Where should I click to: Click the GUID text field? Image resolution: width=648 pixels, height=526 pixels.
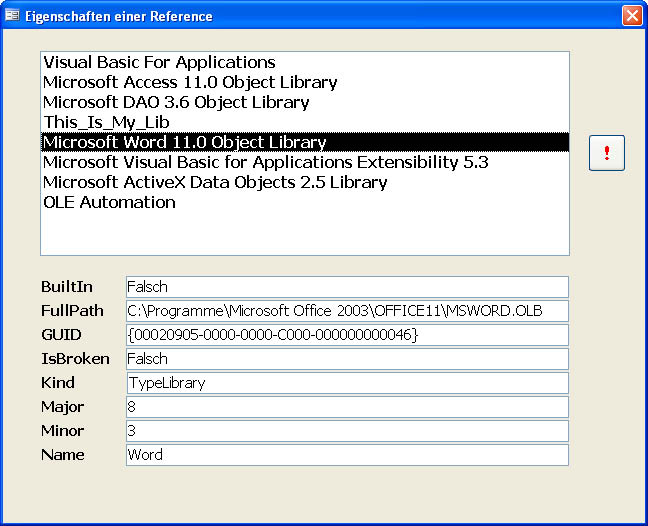click(x=347, y=335)
